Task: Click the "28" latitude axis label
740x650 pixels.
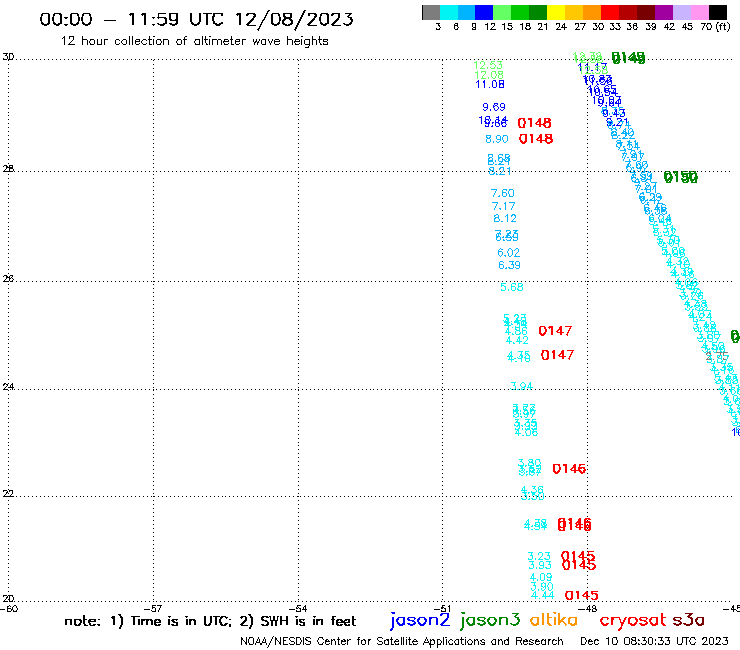Action: (x=8, y=169)
